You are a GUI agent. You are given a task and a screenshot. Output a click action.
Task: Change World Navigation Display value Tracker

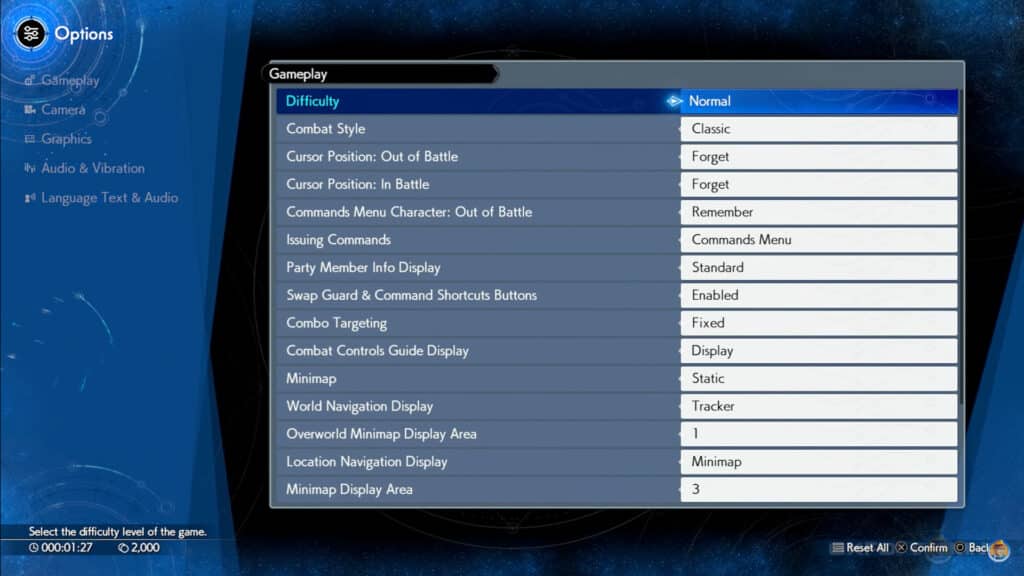pyautogui.click(x=819, y=406)
